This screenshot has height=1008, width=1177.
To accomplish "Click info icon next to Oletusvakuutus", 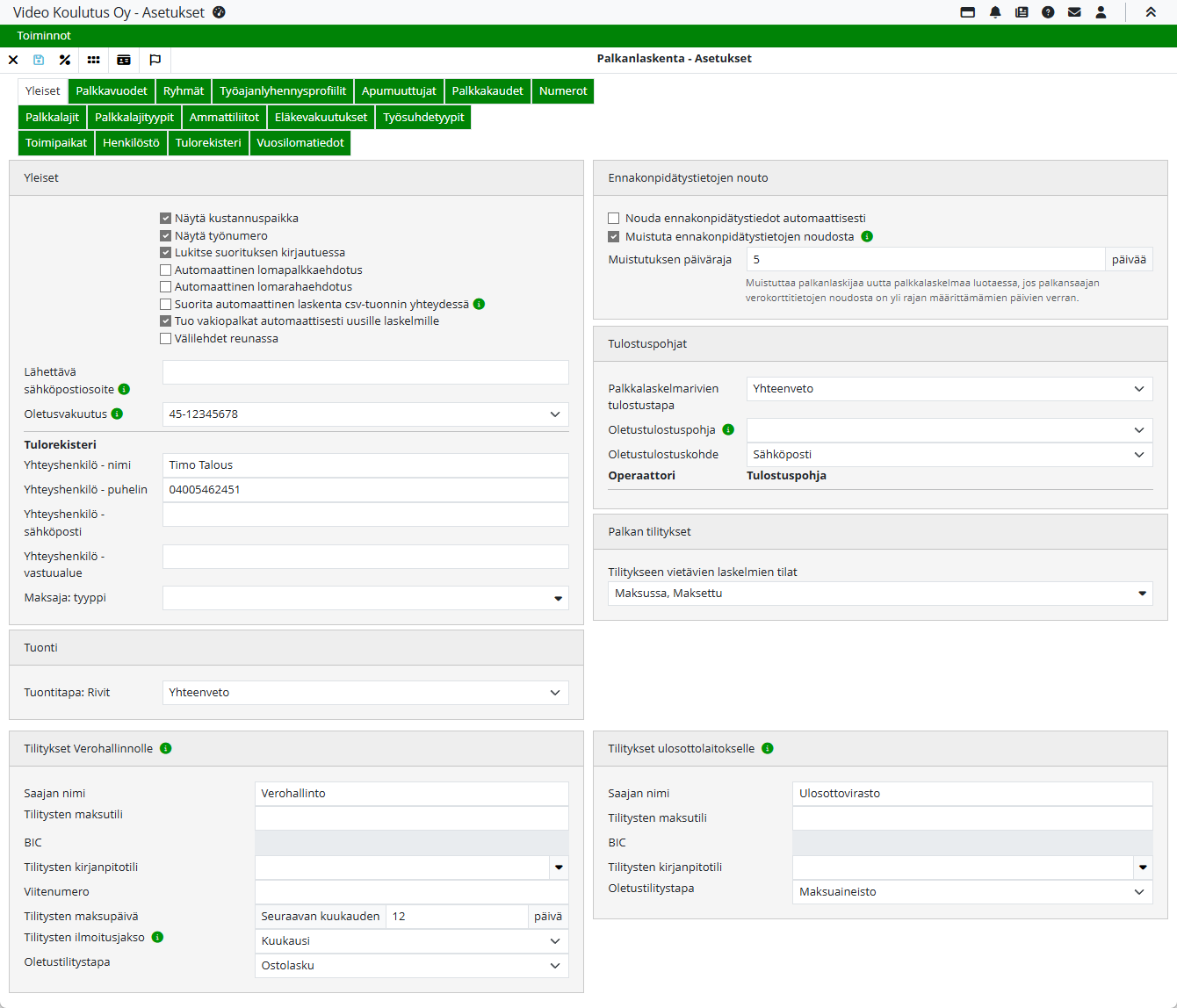I will click(118, 414).
